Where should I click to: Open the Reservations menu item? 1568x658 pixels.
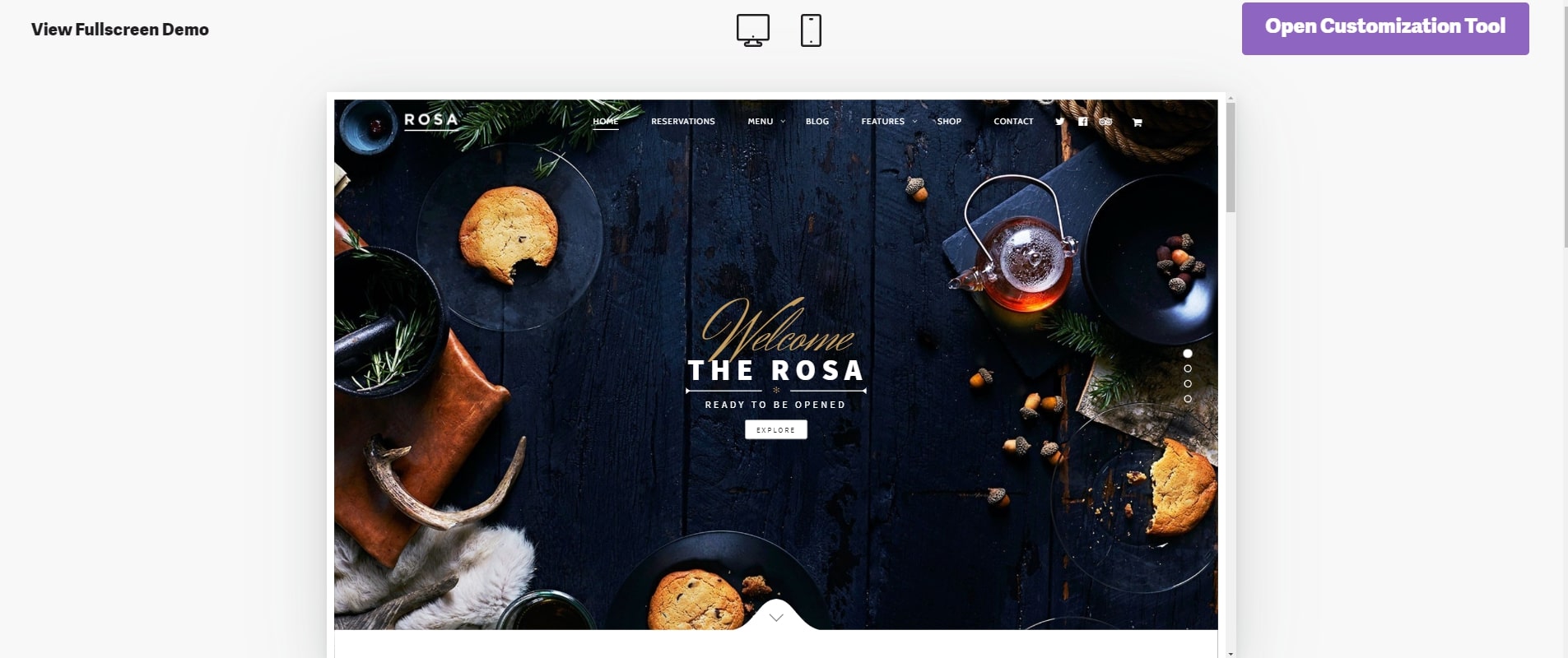pyautogui.click(x=683, y=122)
